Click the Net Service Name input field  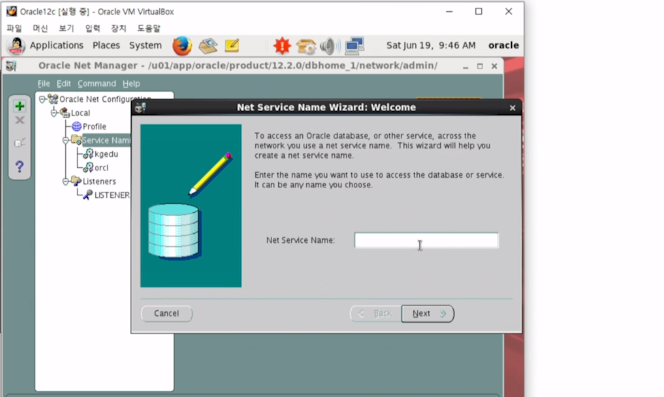[x=426, y=240]
